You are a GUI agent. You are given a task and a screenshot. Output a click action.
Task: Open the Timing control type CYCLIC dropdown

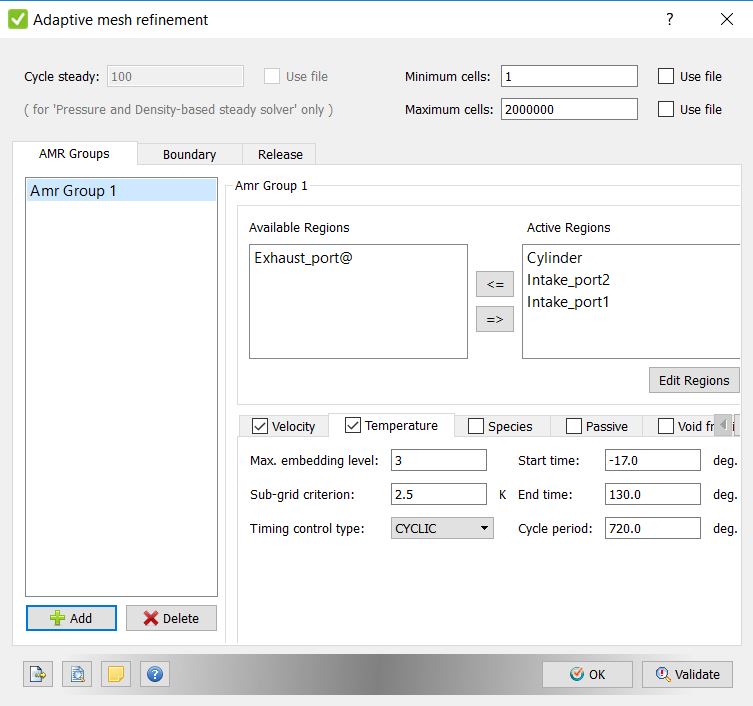pos(442,528)
